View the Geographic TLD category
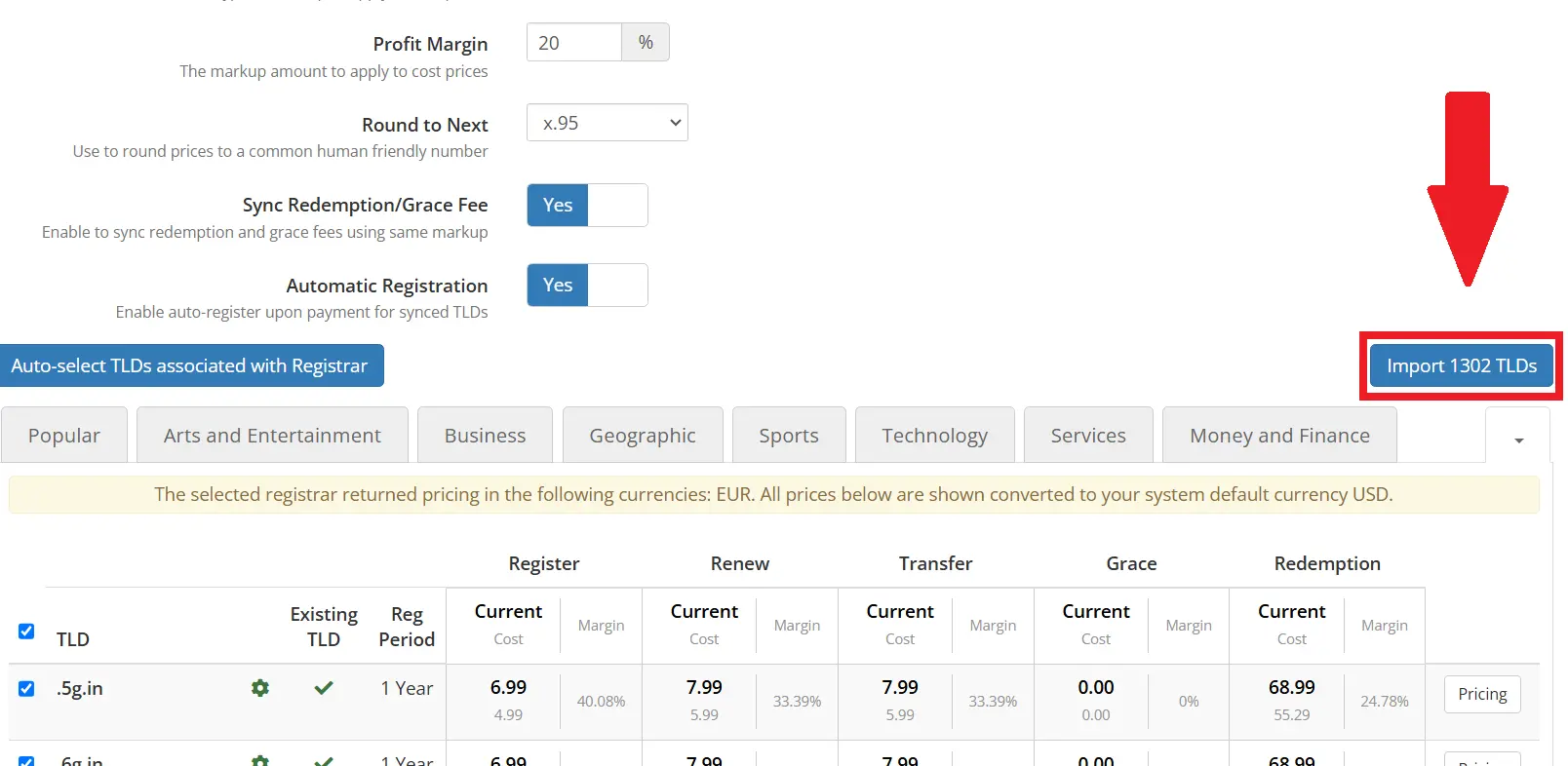This screenshot has height=766, width=1568. (x=642, y=435)
